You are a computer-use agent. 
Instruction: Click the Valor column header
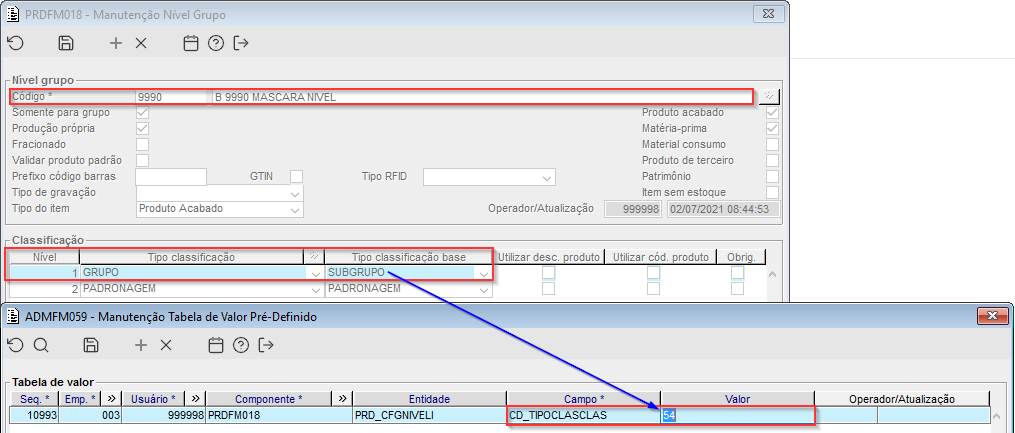click(737, 398)
